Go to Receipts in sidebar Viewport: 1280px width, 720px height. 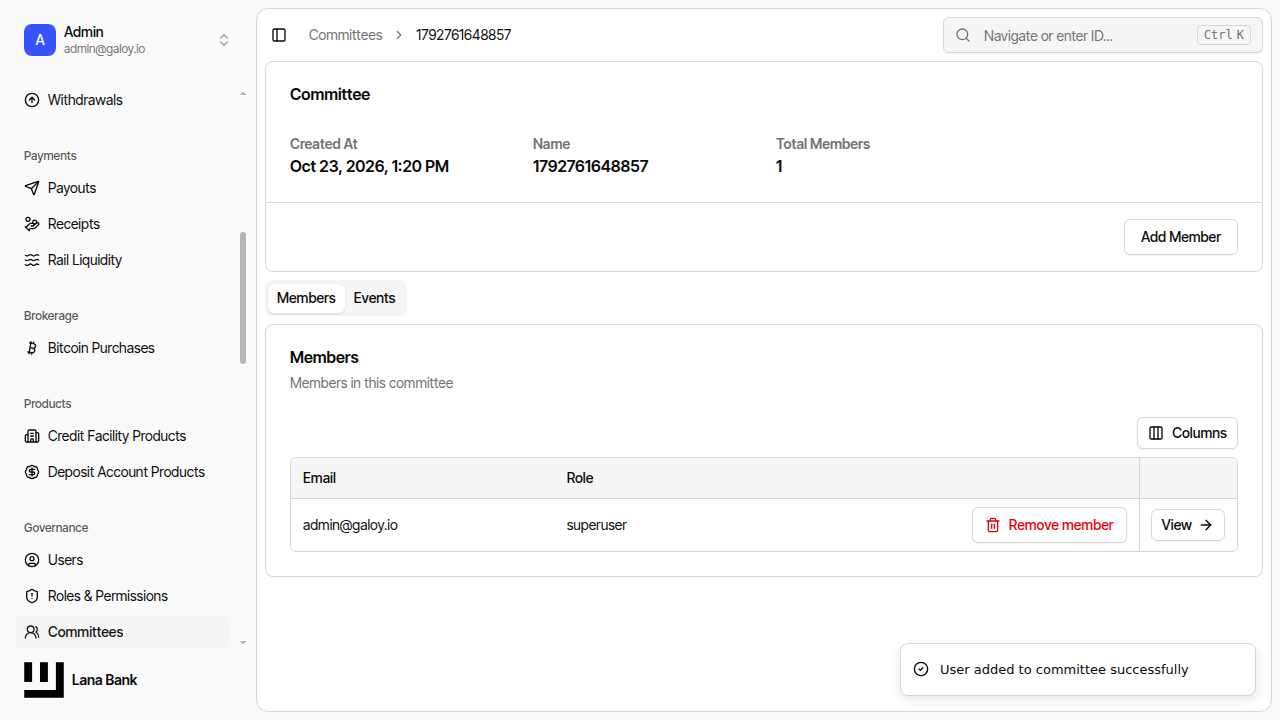[x=123, y=224]
